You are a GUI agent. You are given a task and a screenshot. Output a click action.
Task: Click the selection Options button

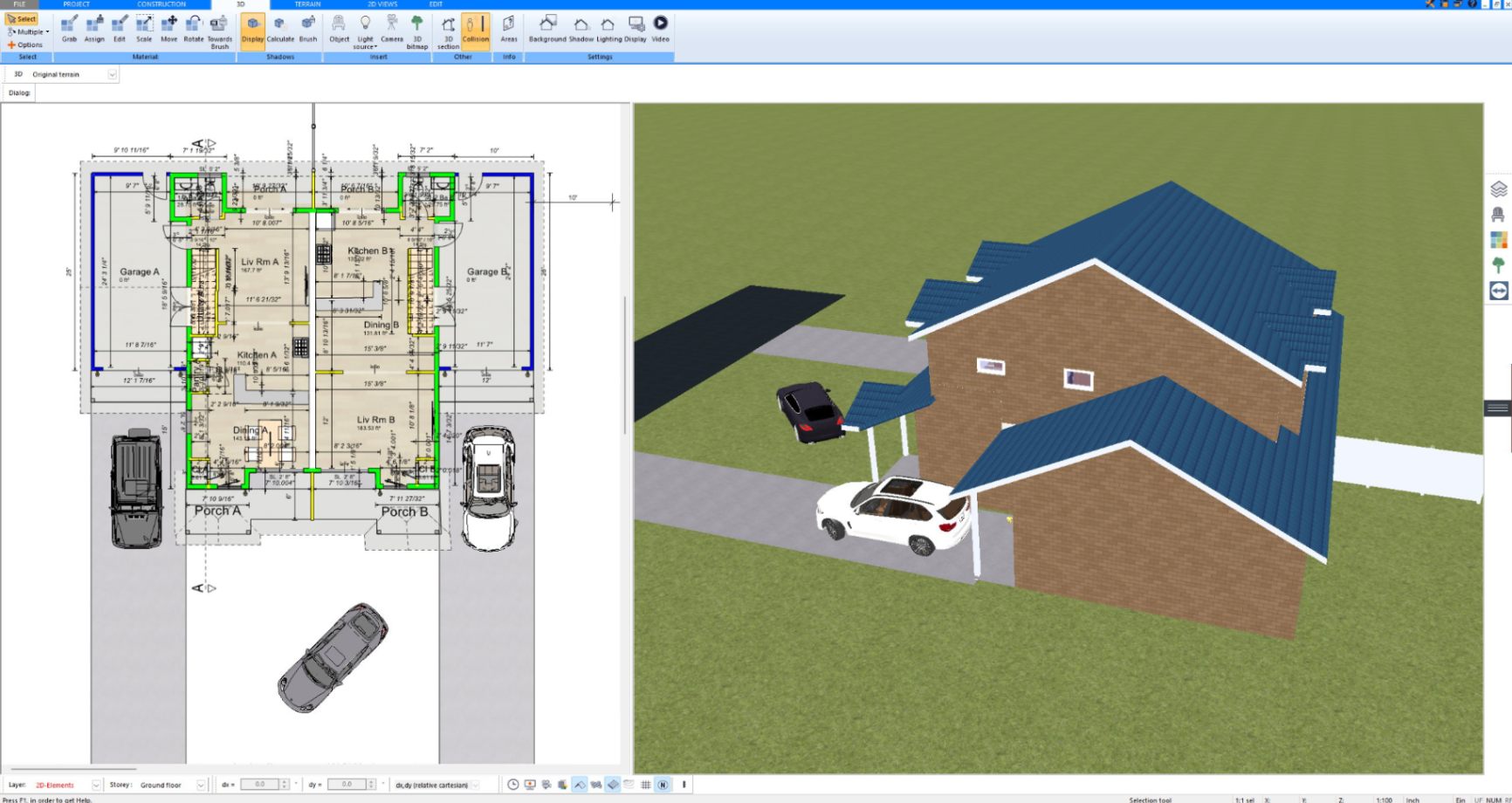click(25, 45)
